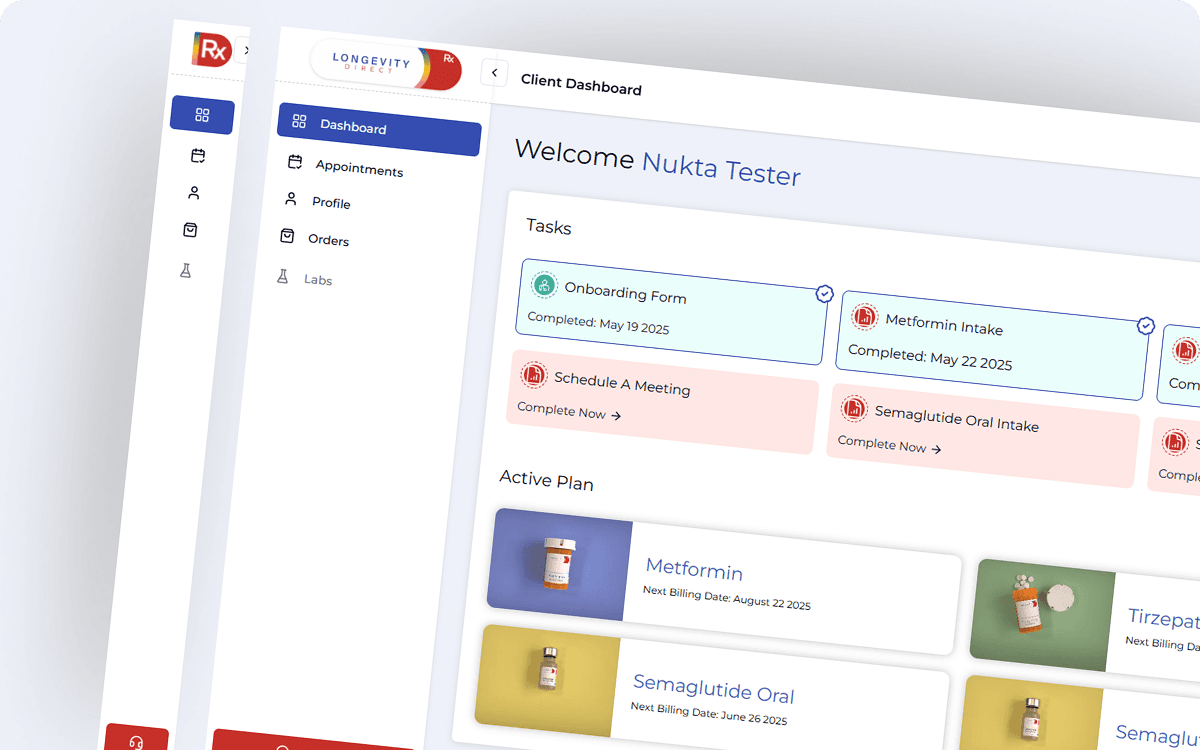This screenshot has width=1200, height=750.
Task: Click the Longevity Direct Rx logo
Action: pyautogui.click(x=386, y=66)
